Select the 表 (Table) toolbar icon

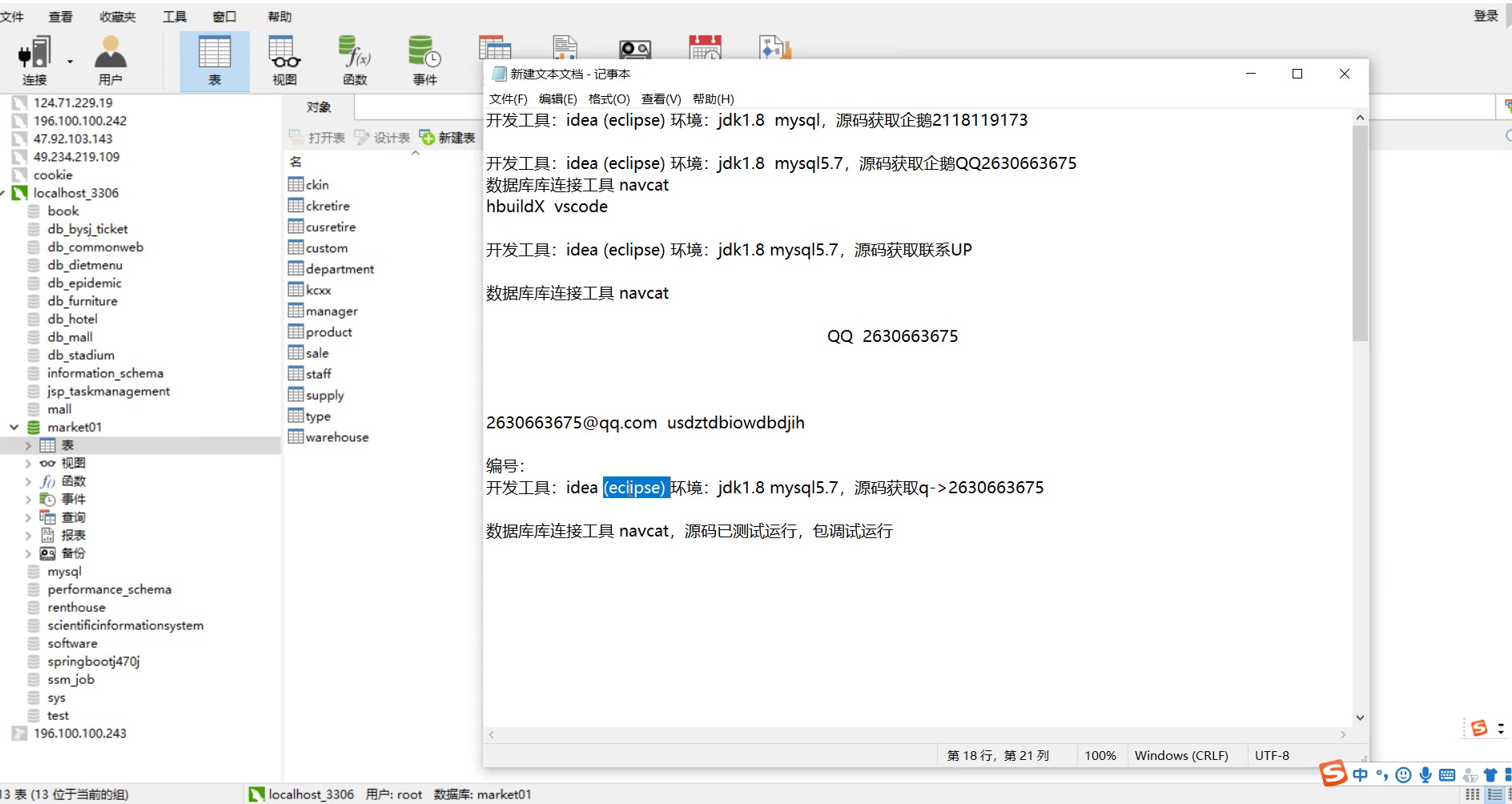click(x=215, y=61)
